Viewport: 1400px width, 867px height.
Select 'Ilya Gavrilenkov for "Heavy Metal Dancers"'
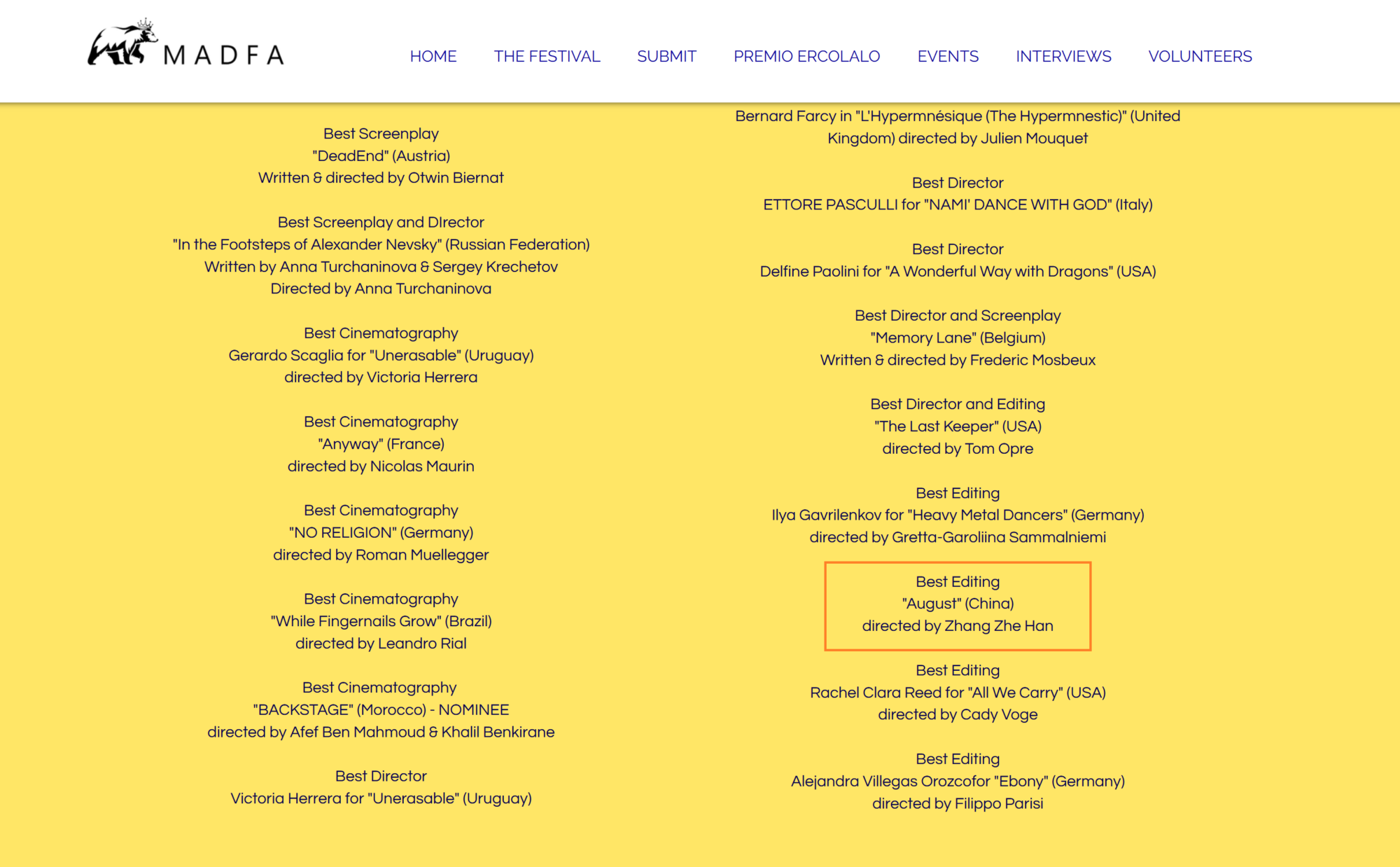(x=958, y=515)
